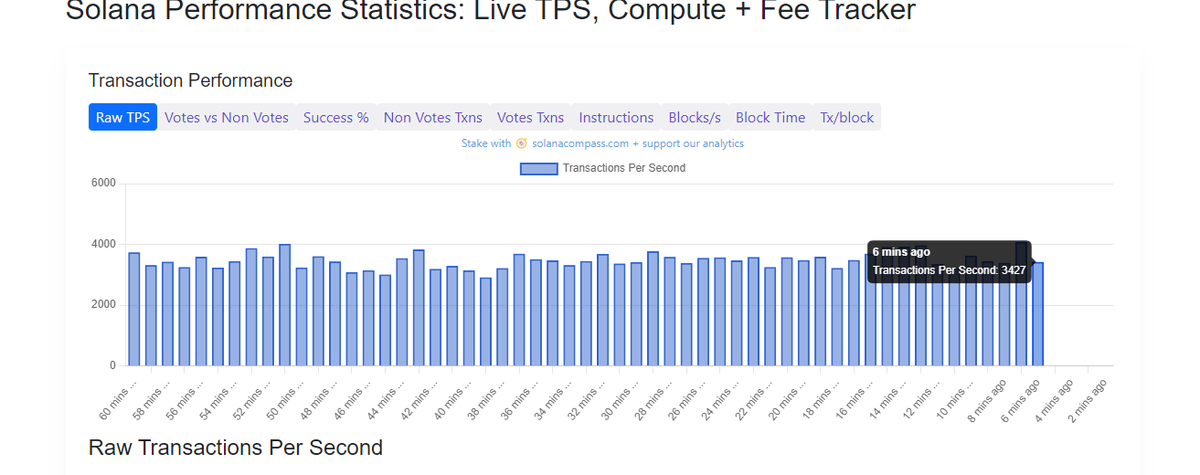Follow the Stake with solanacompass.com link
Image resolution: width=1200 pixels, height=475 pixels.
pos(602,144)
